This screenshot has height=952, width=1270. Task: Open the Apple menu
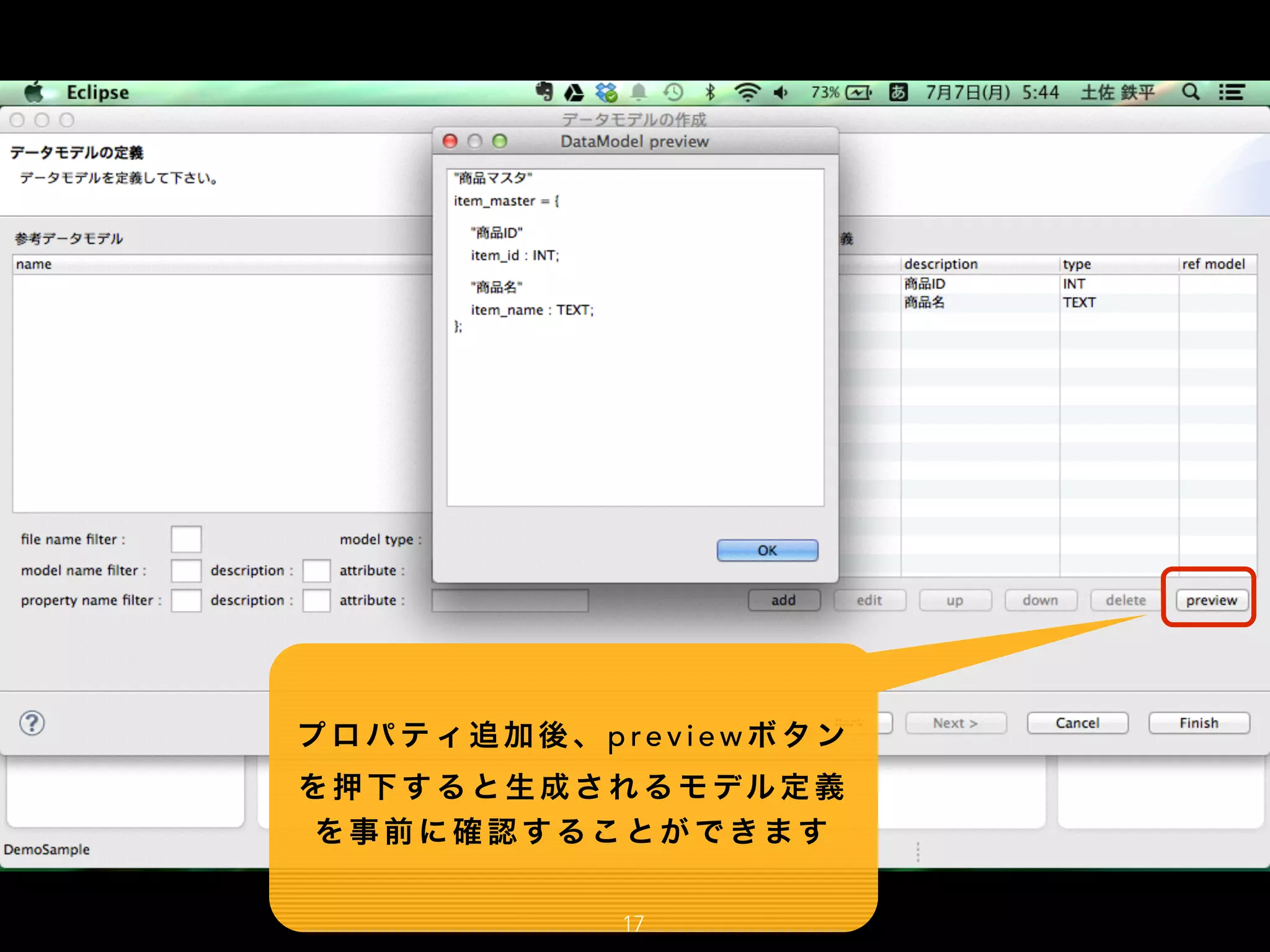click(x=35, y=93)
